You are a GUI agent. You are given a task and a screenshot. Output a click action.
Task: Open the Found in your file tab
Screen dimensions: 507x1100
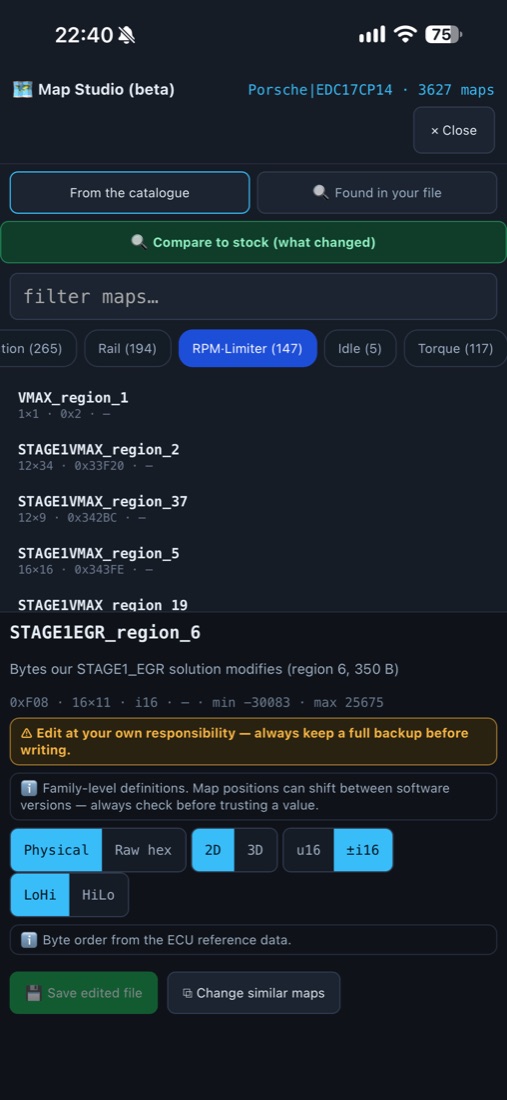377,192
